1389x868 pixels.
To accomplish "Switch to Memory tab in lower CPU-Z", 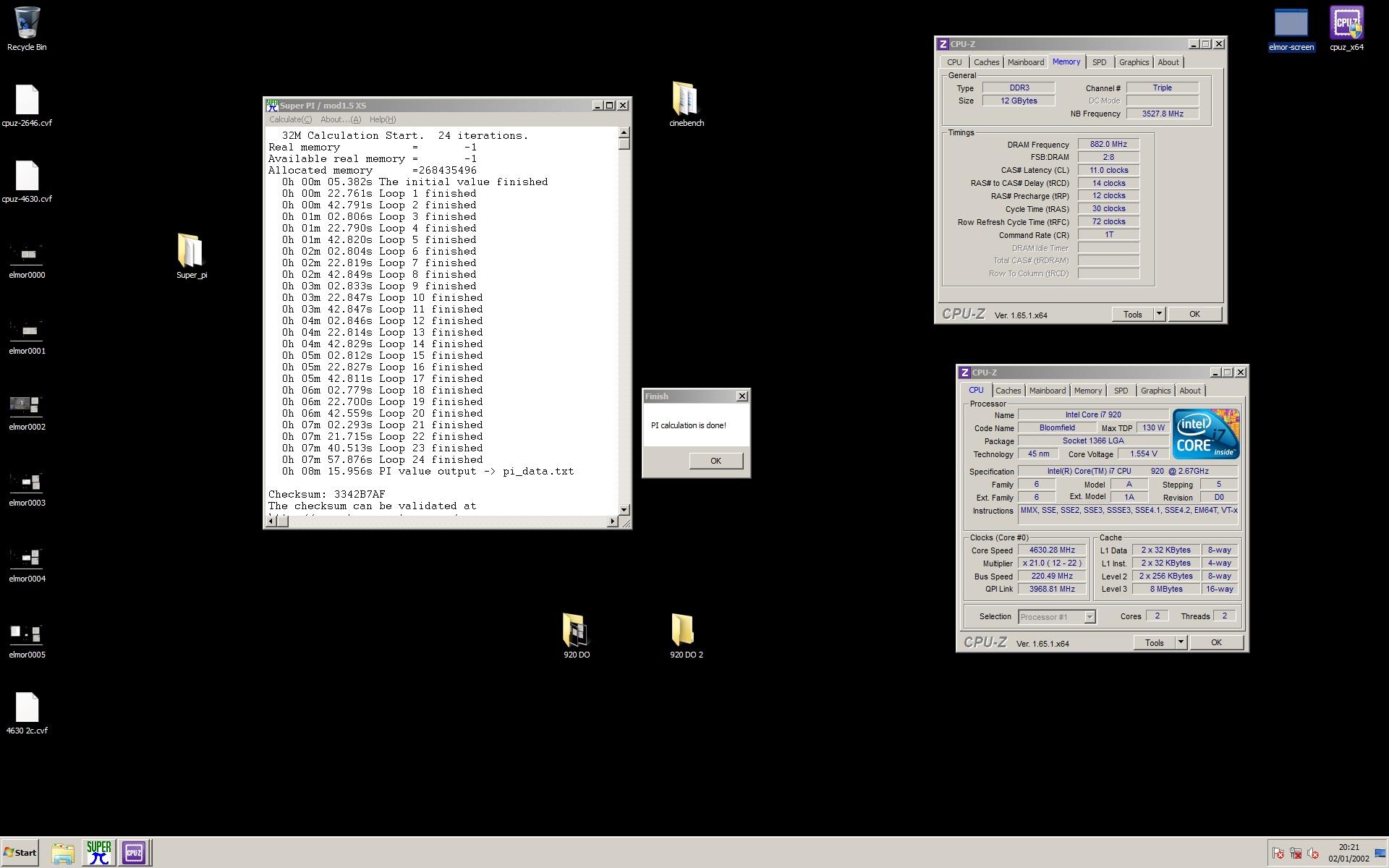I will pos(1088,391).
